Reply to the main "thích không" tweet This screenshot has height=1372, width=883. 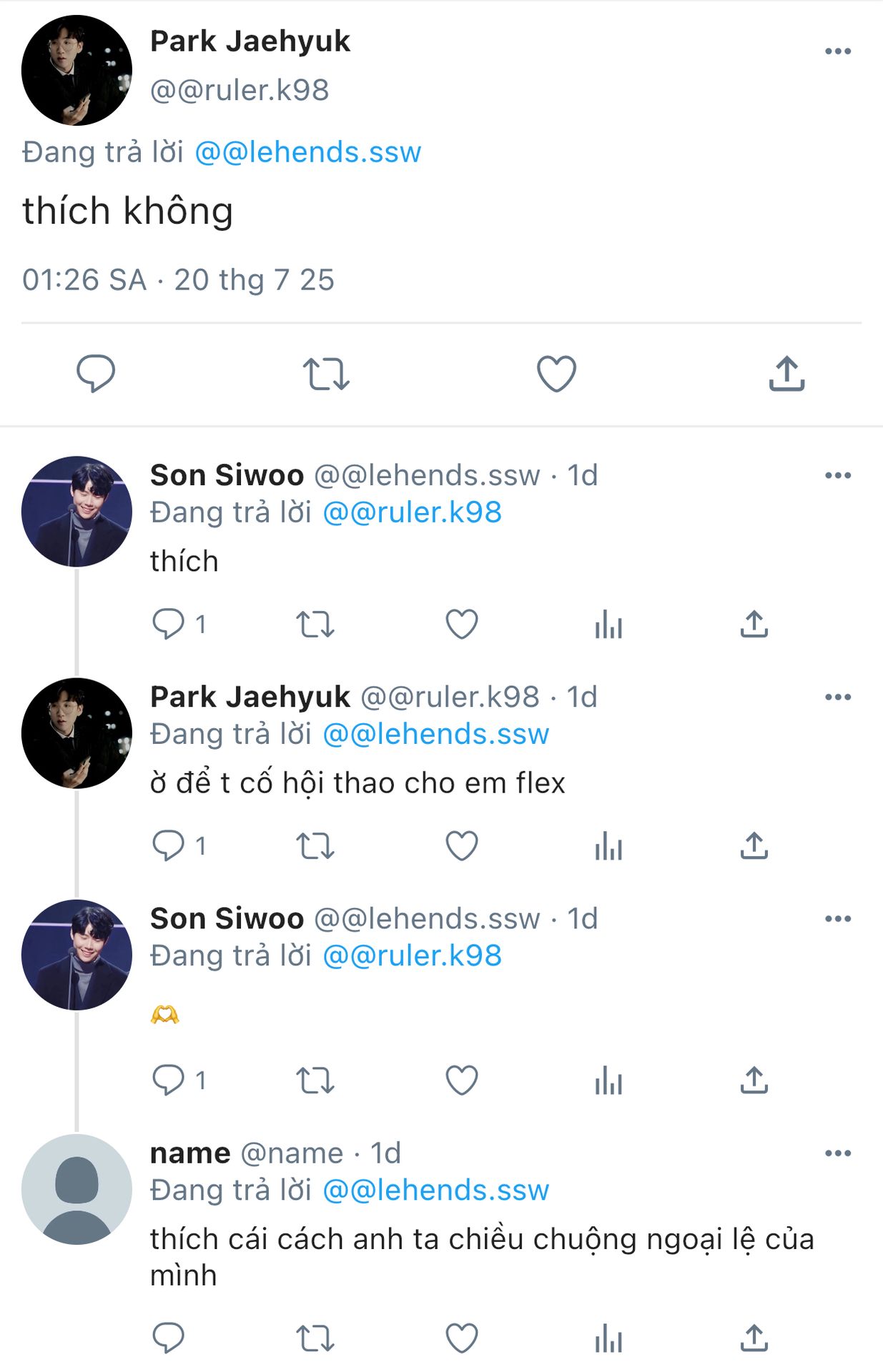96,373
